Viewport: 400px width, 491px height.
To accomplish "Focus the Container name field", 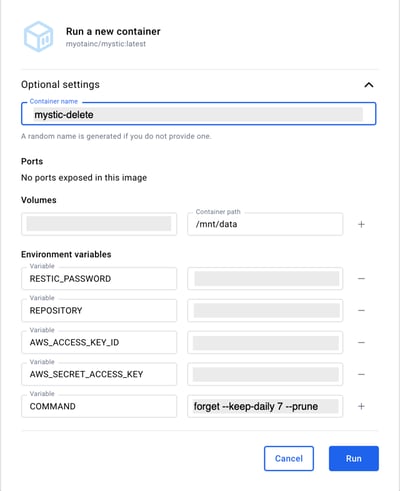I will pyautogui.click(x=199, y=114).
